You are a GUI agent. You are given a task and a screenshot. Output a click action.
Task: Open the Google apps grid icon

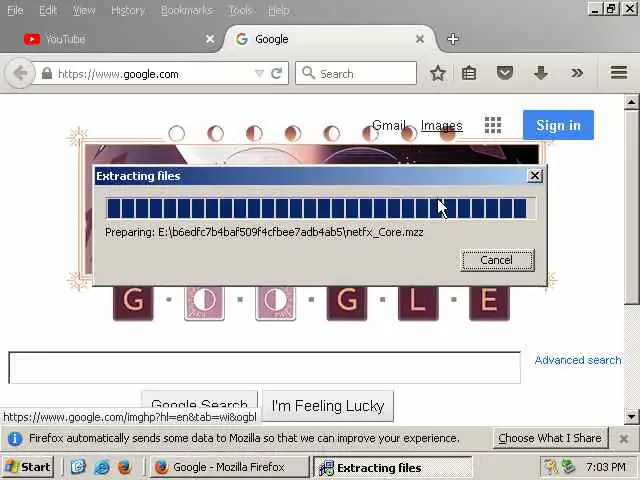(493, 125)
